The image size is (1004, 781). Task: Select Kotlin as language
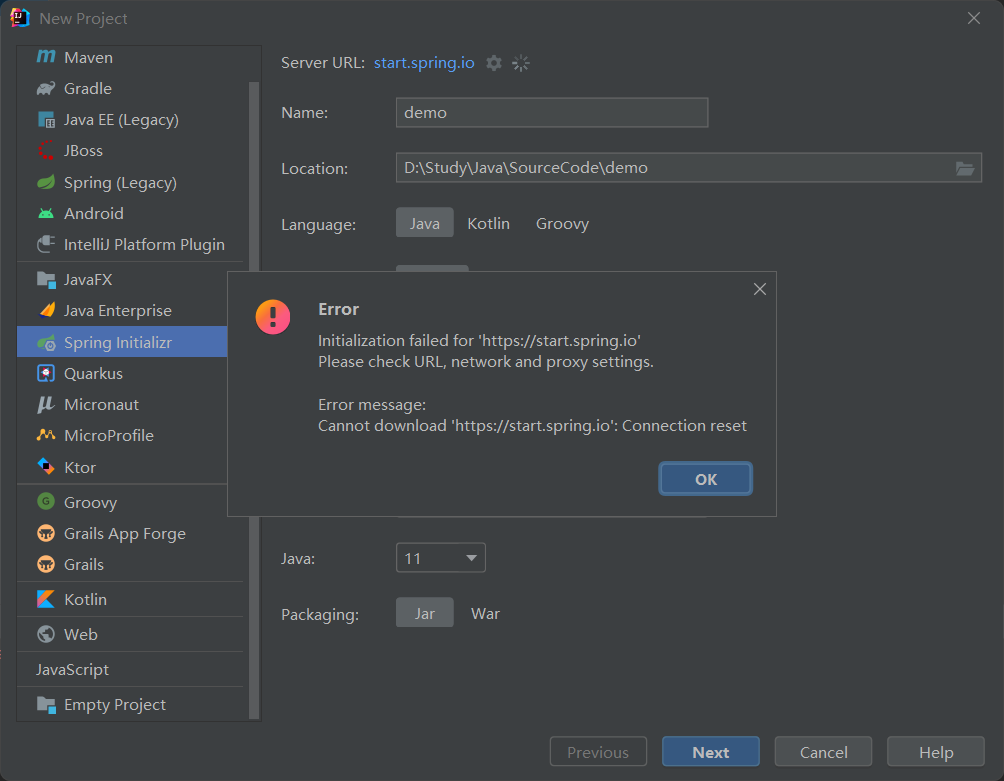point(489,223)
